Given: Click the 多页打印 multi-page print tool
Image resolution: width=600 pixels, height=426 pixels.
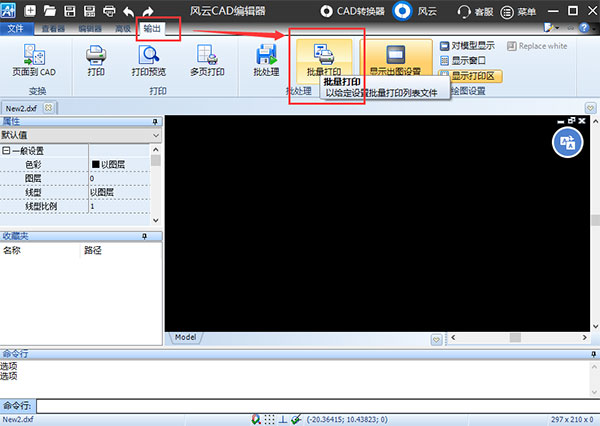Looking at the screenshot, I should click(207, 60).
